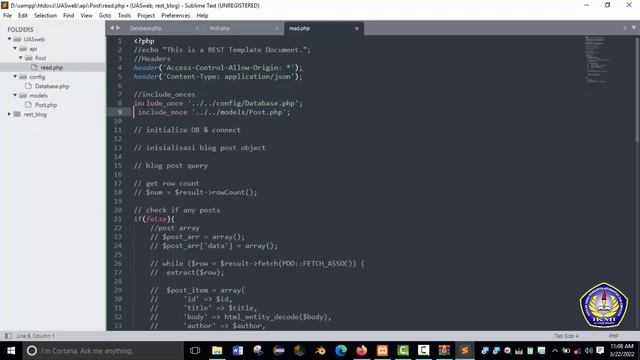Collapse the Post folder in sidebar
This screenshot has height=360, width=640.
pyautogui.click(x=21, y=58)
